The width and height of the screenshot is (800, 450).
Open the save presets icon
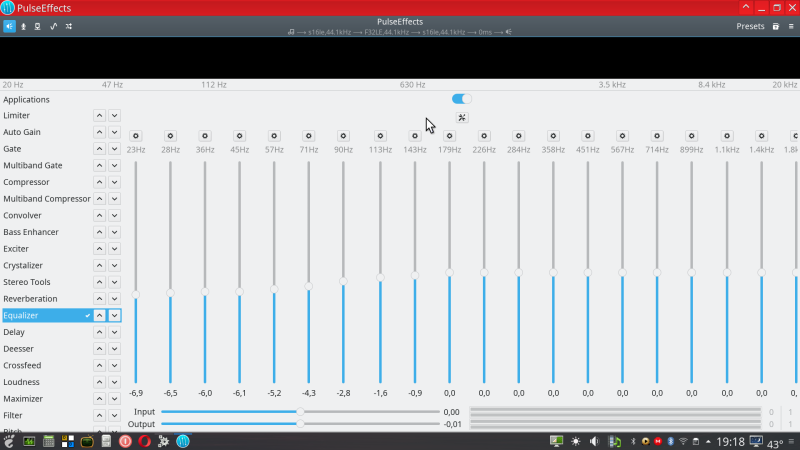[776, 26]
